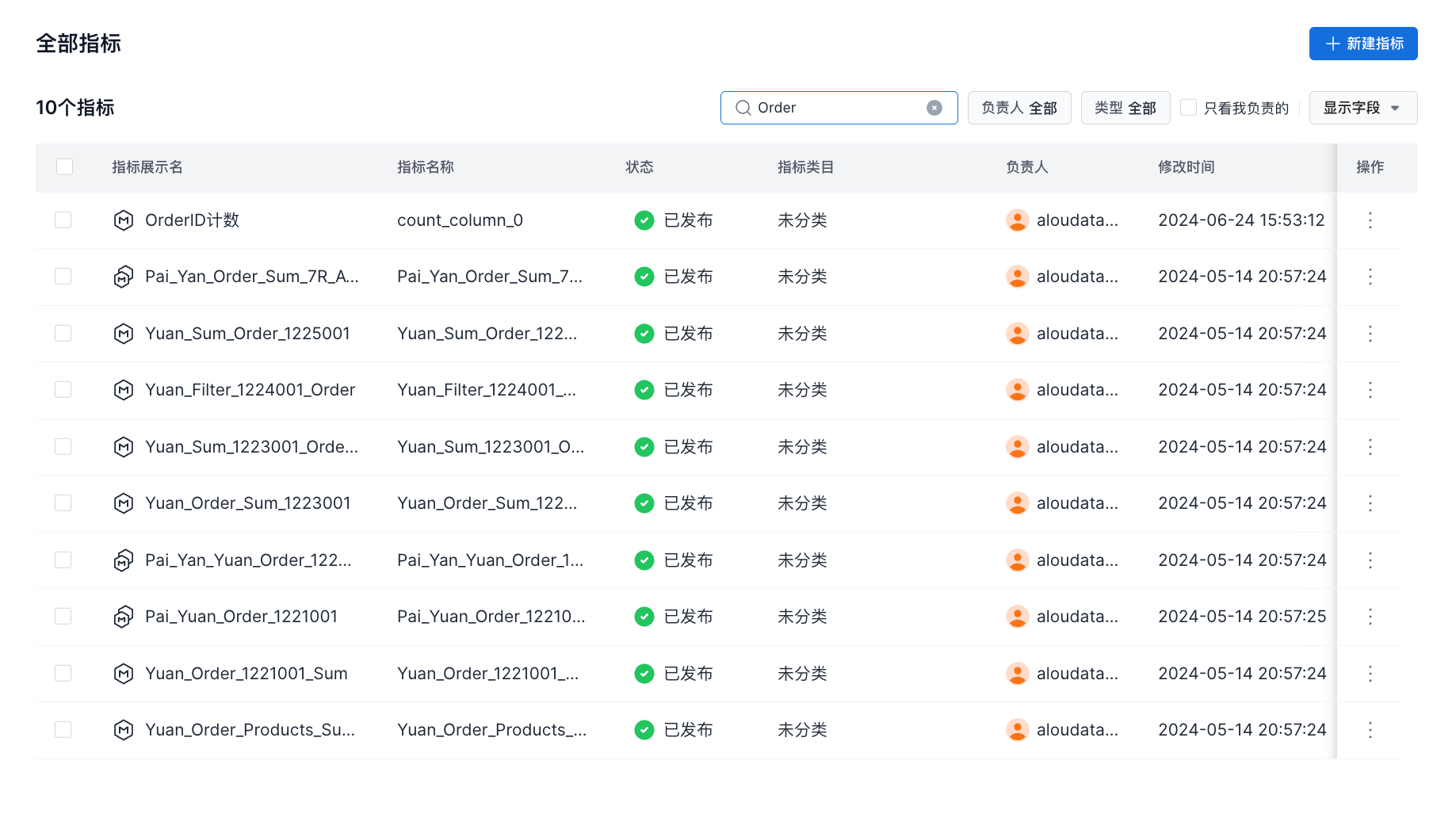Viewport: 1456px width, 814px height.
Task: Open the more actions menu for OrderID计数
Action: (1370, 220)
